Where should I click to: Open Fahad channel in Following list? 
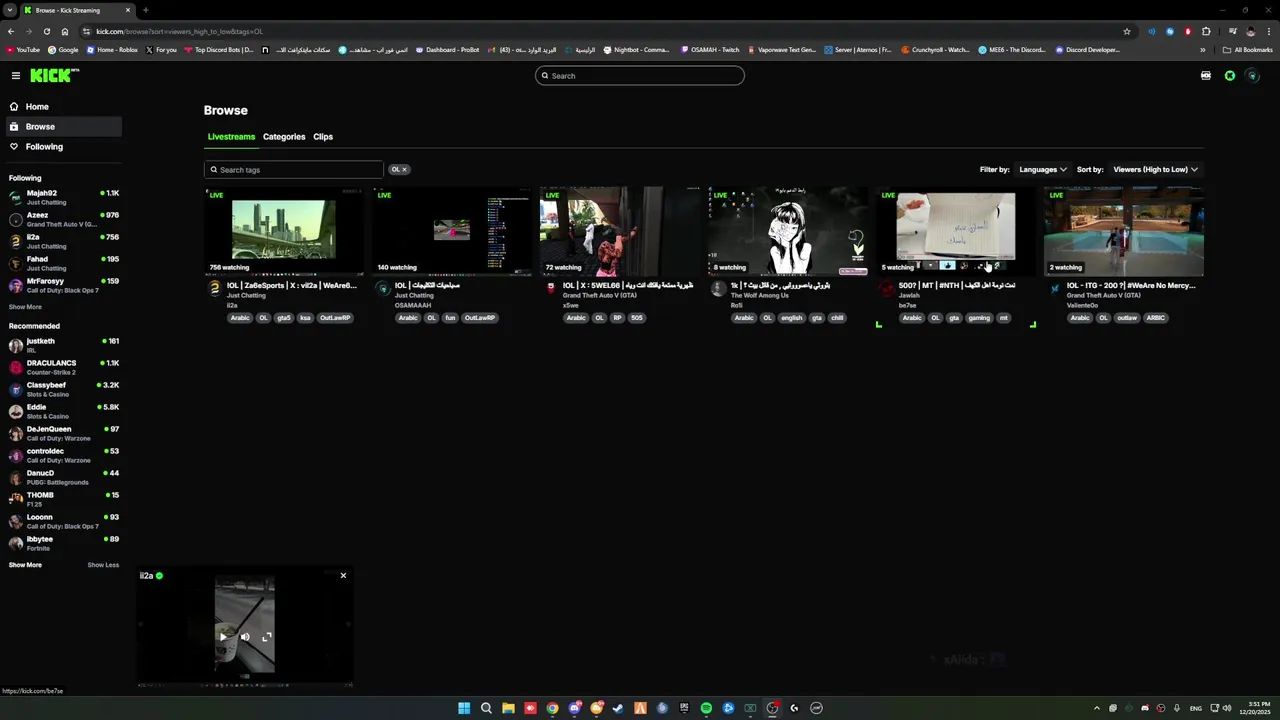[x=64, y=263]
